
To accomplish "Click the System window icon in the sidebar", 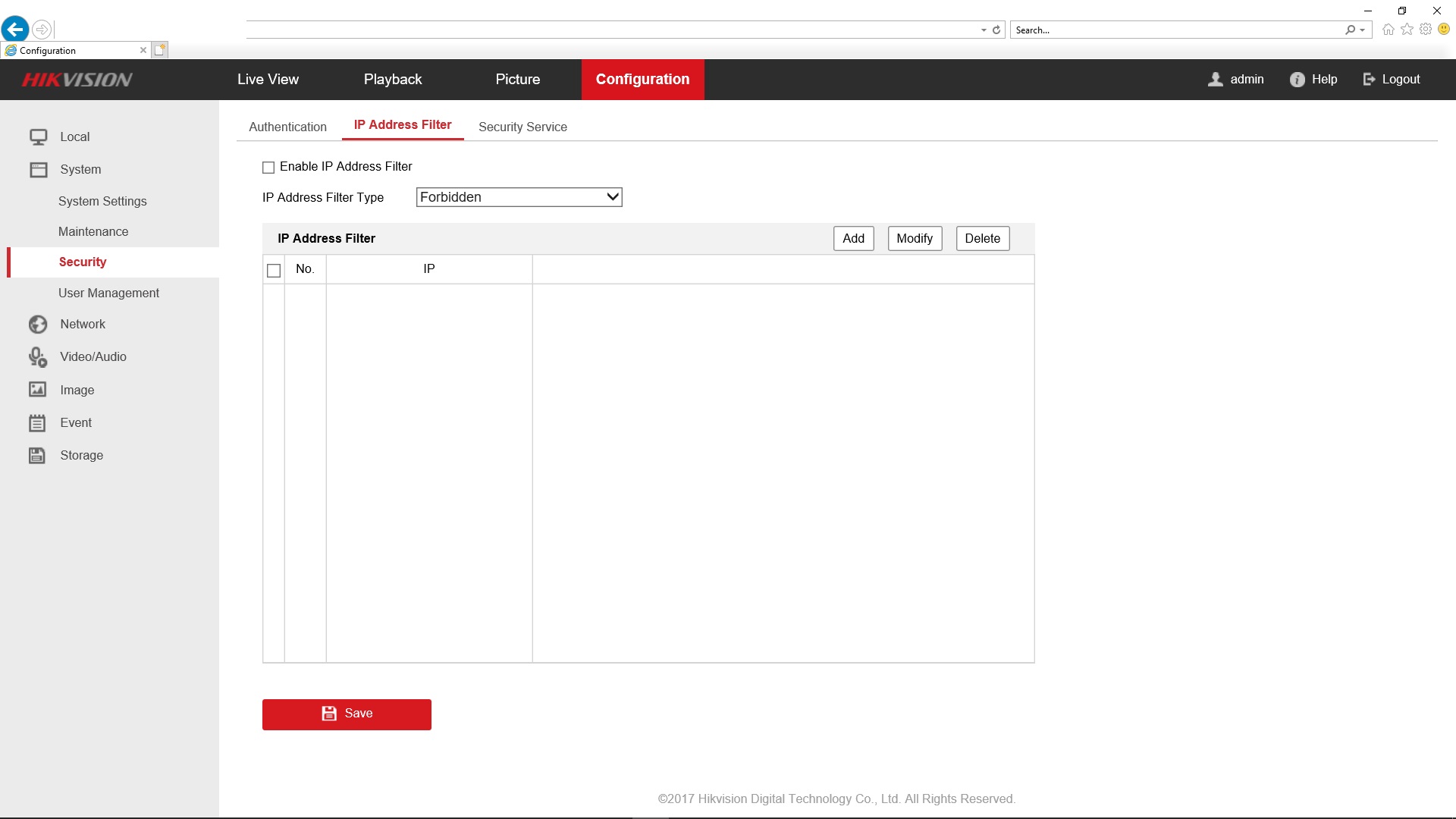I will click(x=38, y=170).
